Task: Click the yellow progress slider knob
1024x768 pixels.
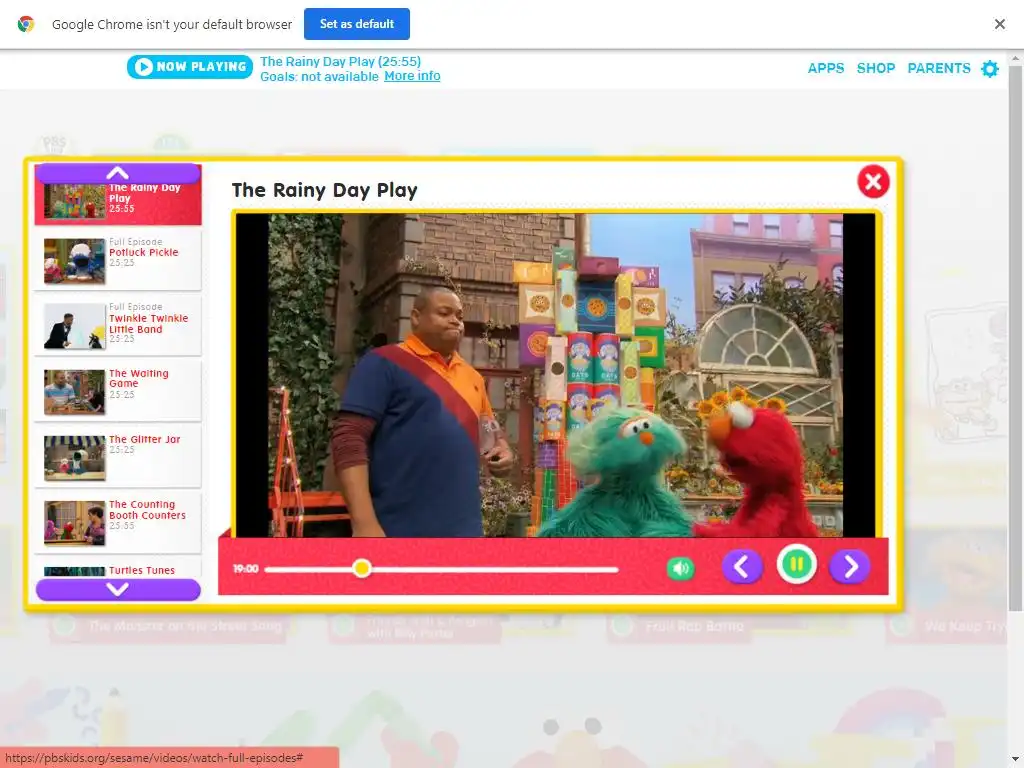Action: [x=362, y=568]
